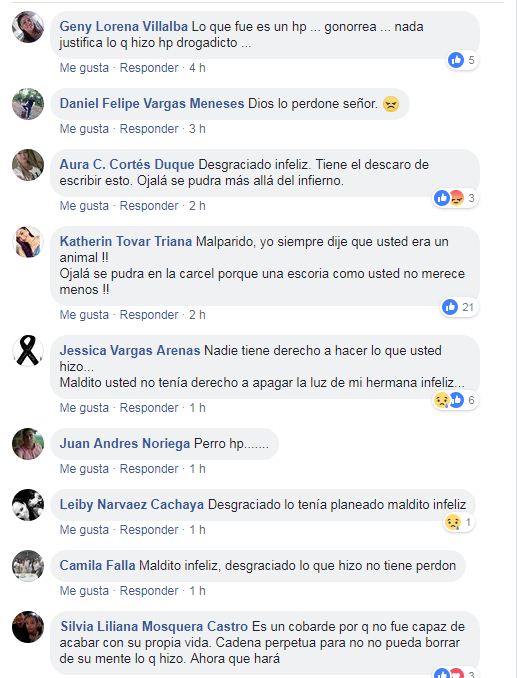
Task: Click Me gusta under Juan Andres Noriega's comment
Action: click(x=84, y=469)
